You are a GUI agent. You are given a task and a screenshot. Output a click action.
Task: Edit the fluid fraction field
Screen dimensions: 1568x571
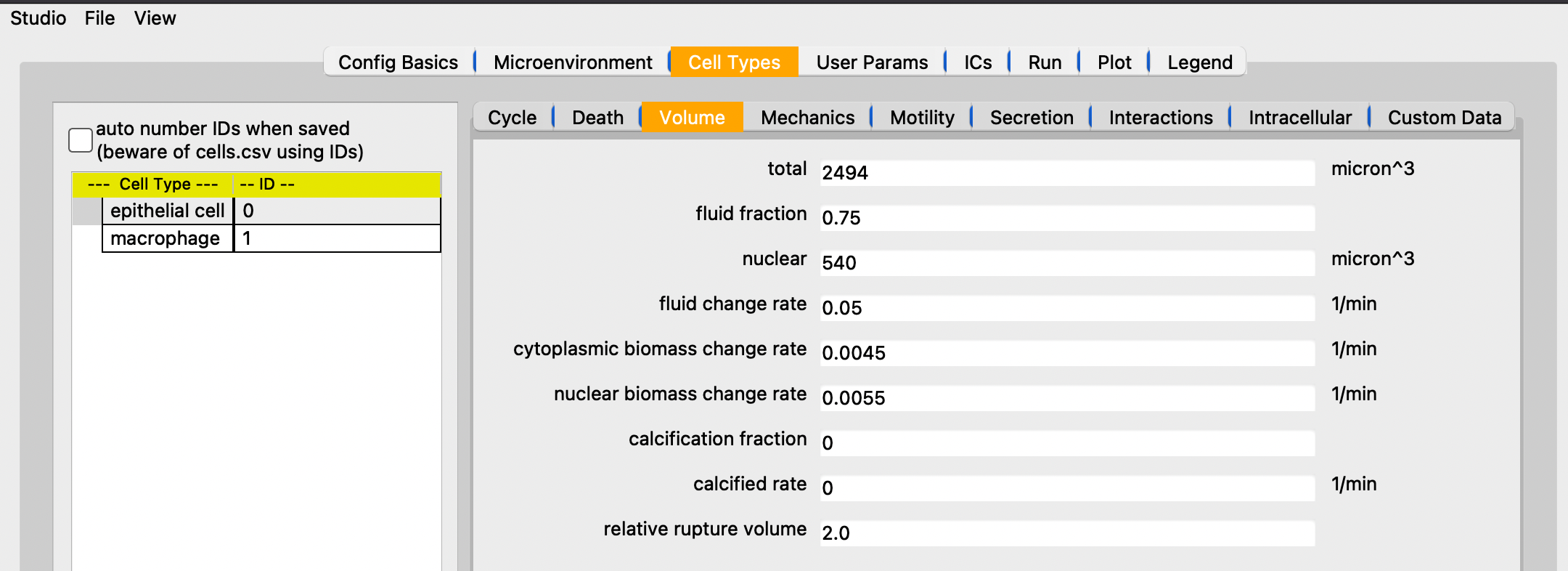(1067, 218)
